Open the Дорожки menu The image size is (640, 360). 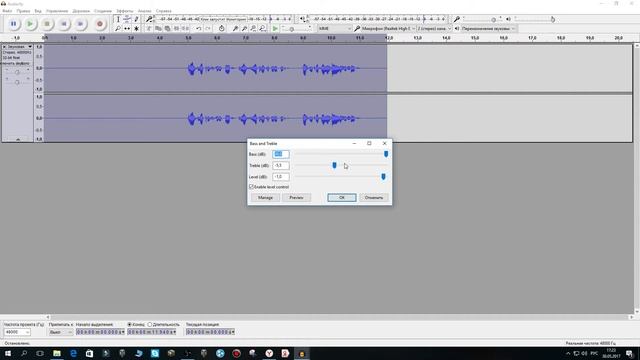(x=81, y=11)
